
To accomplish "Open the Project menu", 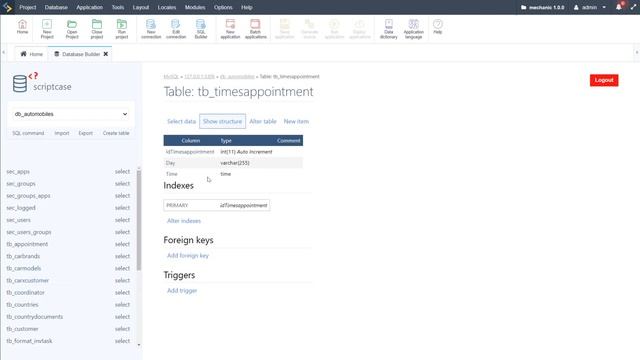I will point(28,7).
